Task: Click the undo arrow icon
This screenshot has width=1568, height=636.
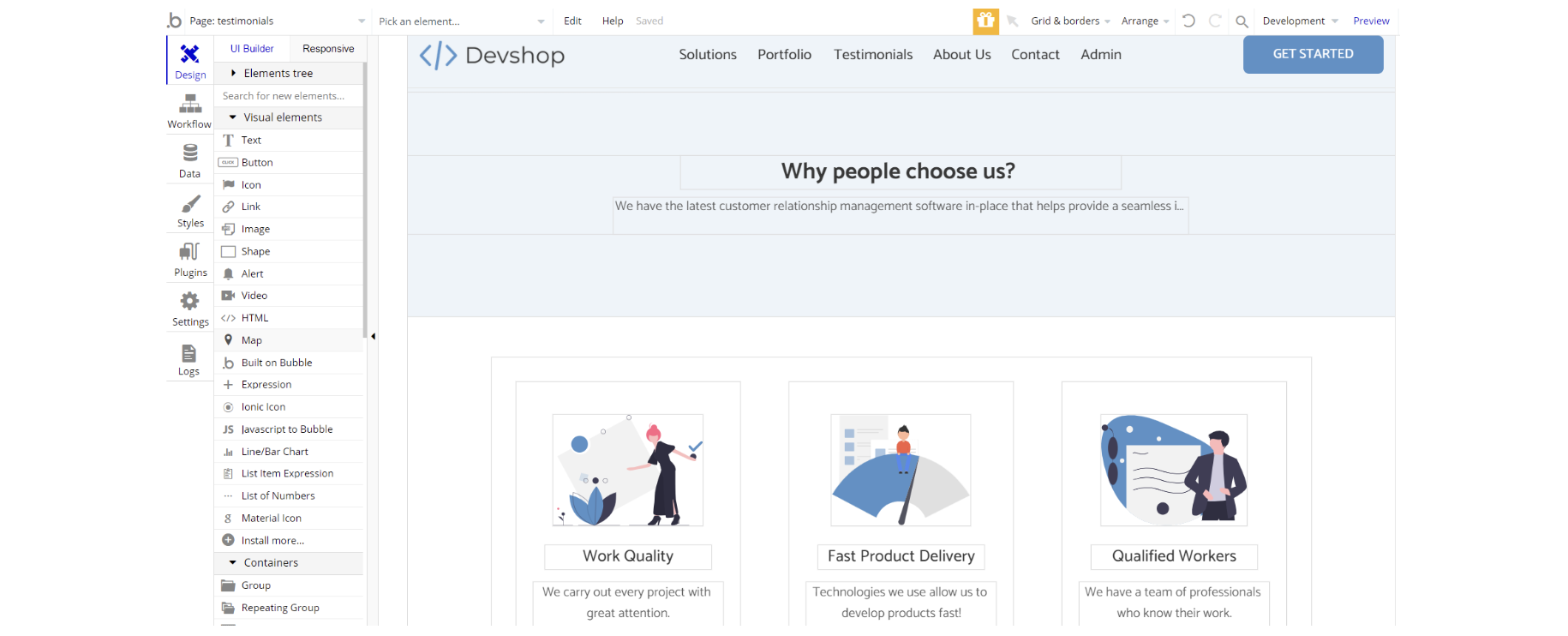Action: pyautogui.click(x=1188, y=21)
